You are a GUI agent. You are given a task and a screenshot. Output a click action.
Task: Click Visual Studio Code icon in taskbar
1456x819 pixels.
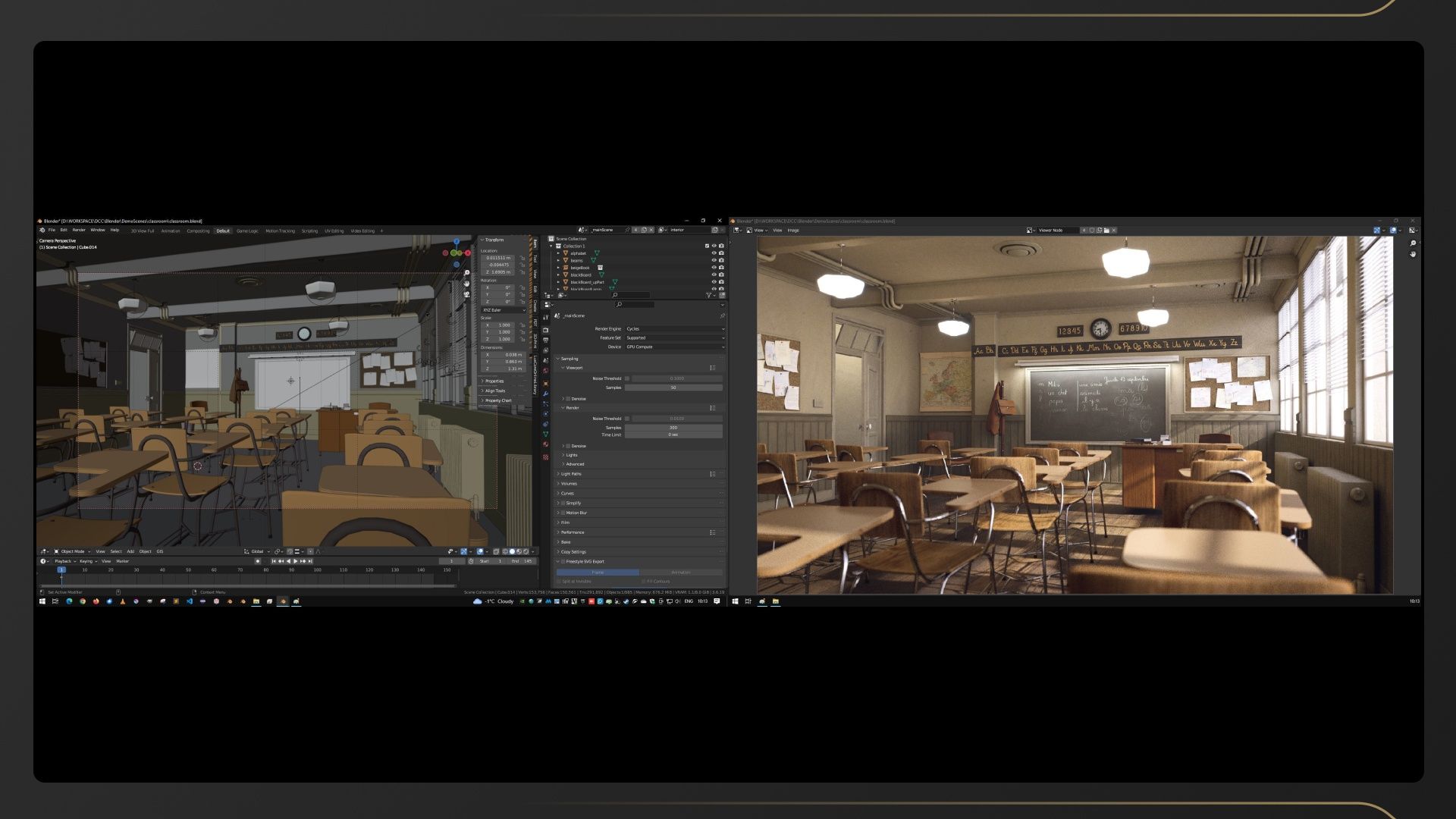click(x=190, y=601)
